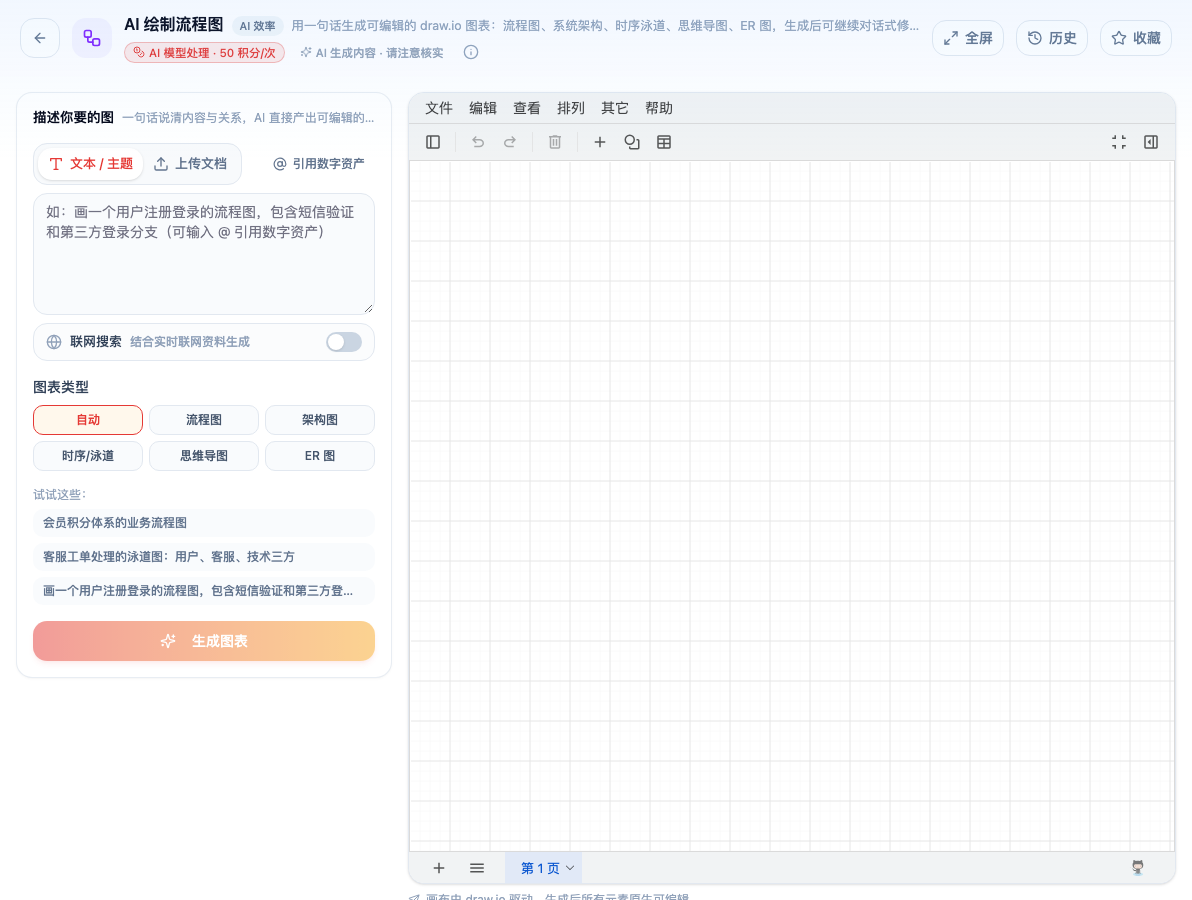
Task: Select the 流程图 chart type
Action: click(204, 420)
